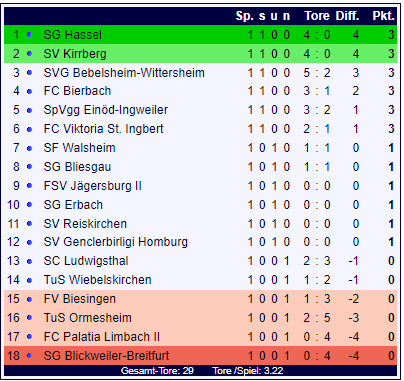This screenshot has width=404, height=381.
Task: Click the blue dot beside SV Kirrberg
Action: (x=29, y=54)
